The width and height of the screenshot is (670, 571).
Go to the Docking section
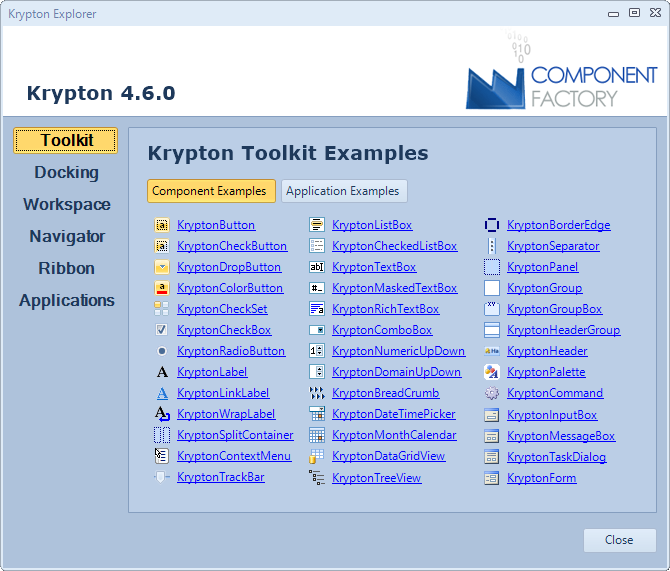click(66, 172)
